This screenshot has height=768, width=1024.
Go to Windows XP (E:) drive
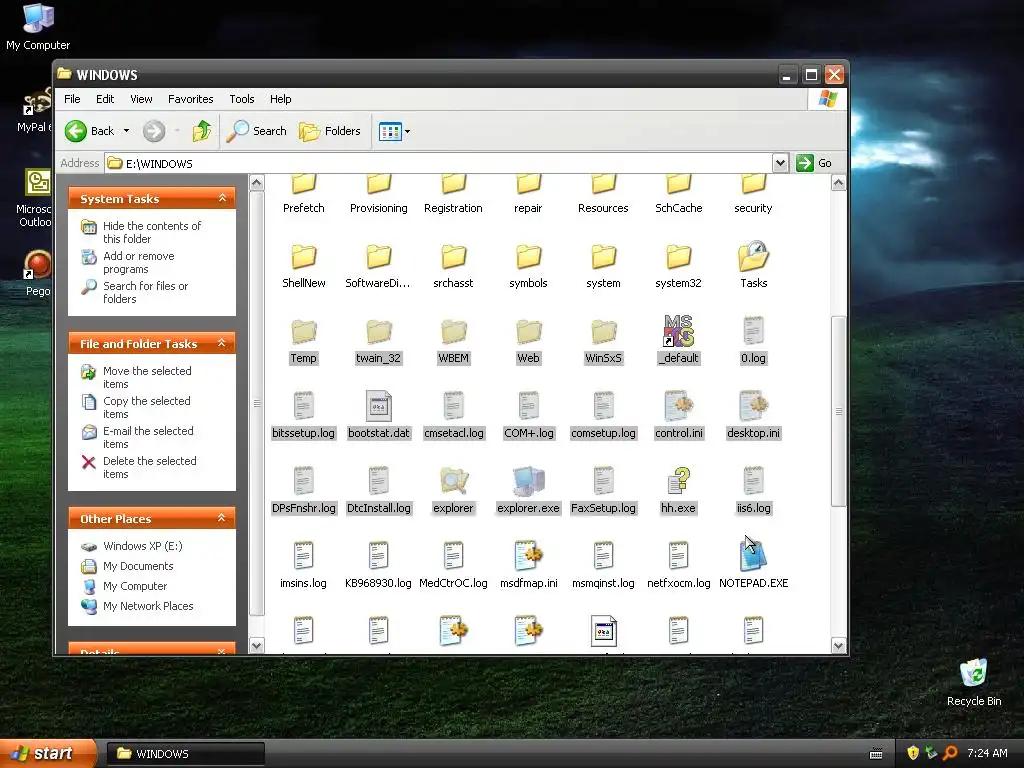[x=142, y=546]
